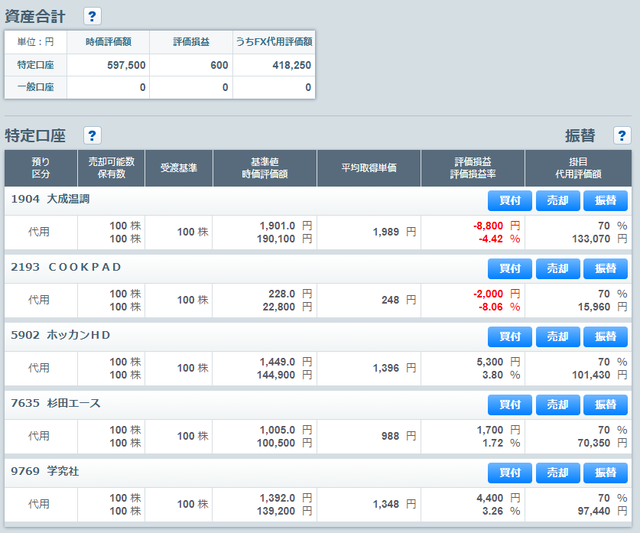Click 1,700 円 gain for 杉田エース
Viewport: 640px width, 533px height.
[x=498, y=430]
